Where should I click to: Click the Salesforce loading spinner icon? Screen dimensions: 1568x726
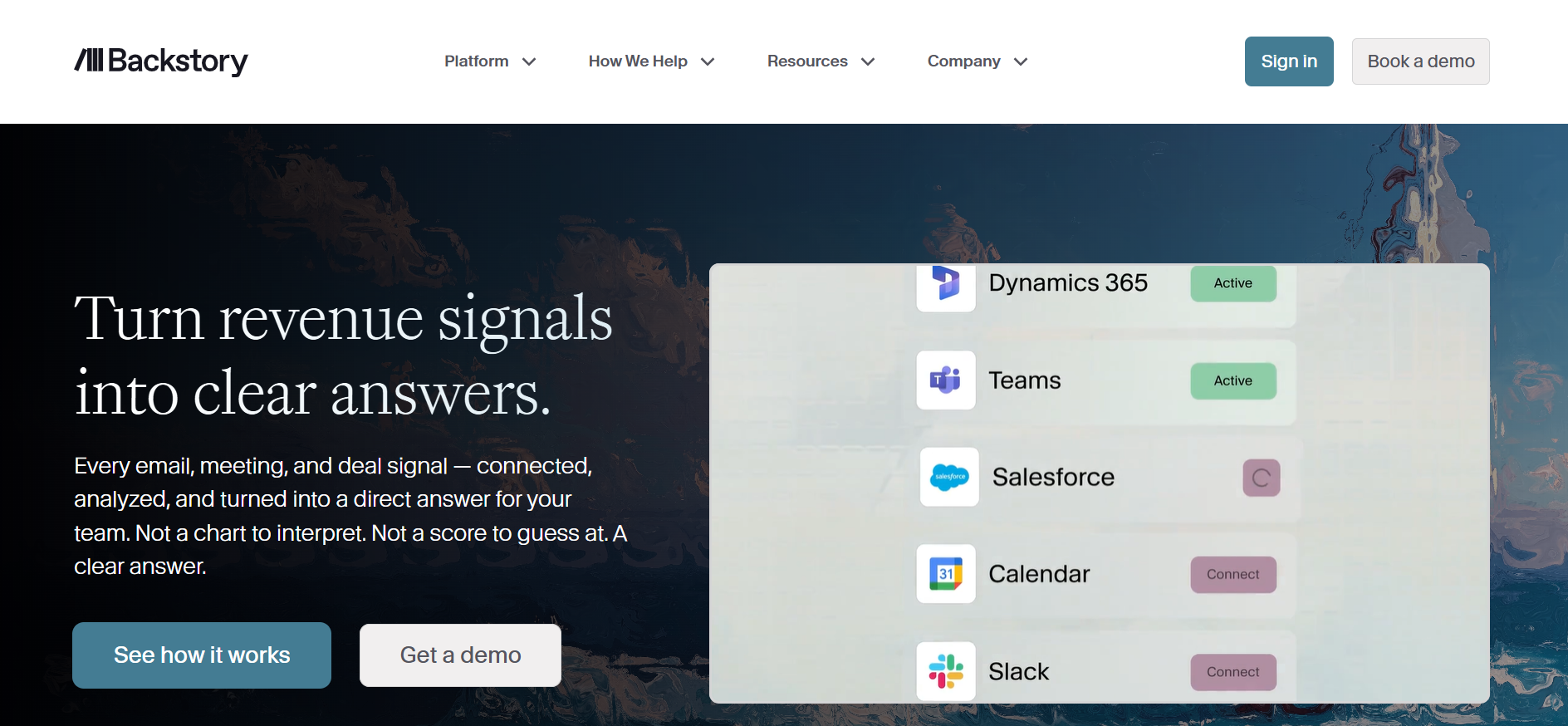tap(1261, 478)
